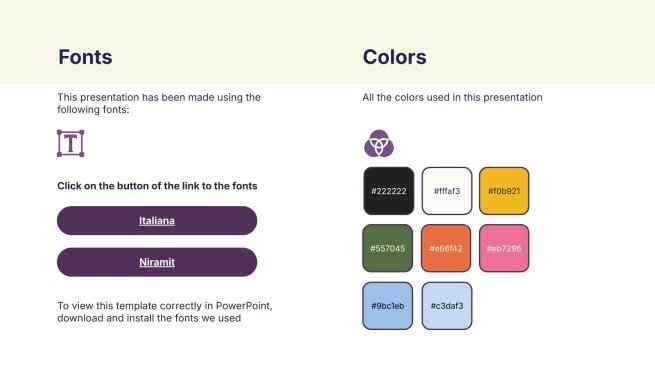
Task: Select the 'This presentation has been made' paragraph
Action: [159, 103]
